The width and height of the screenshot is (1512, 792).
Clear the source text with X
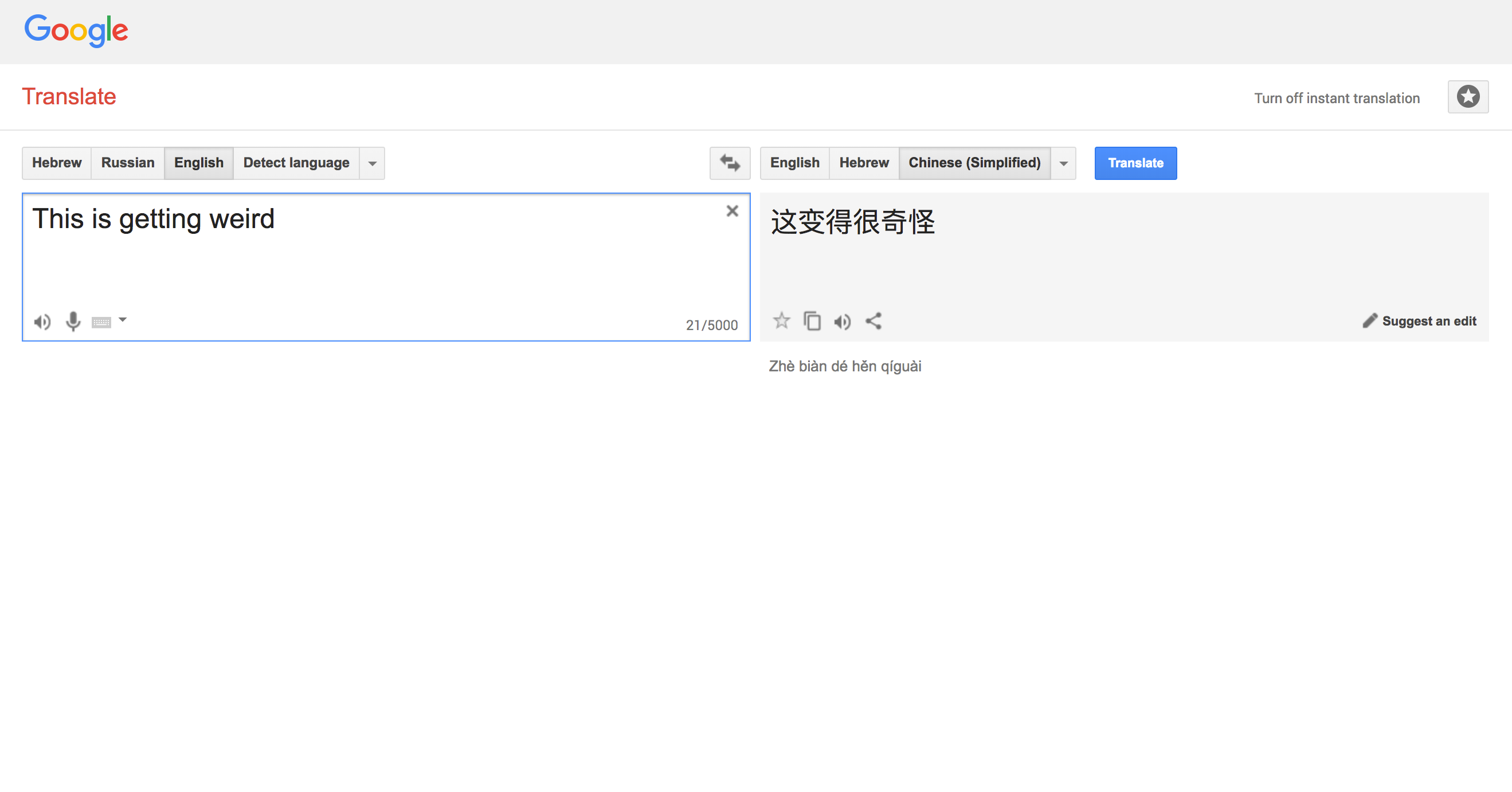pos(732,211)
